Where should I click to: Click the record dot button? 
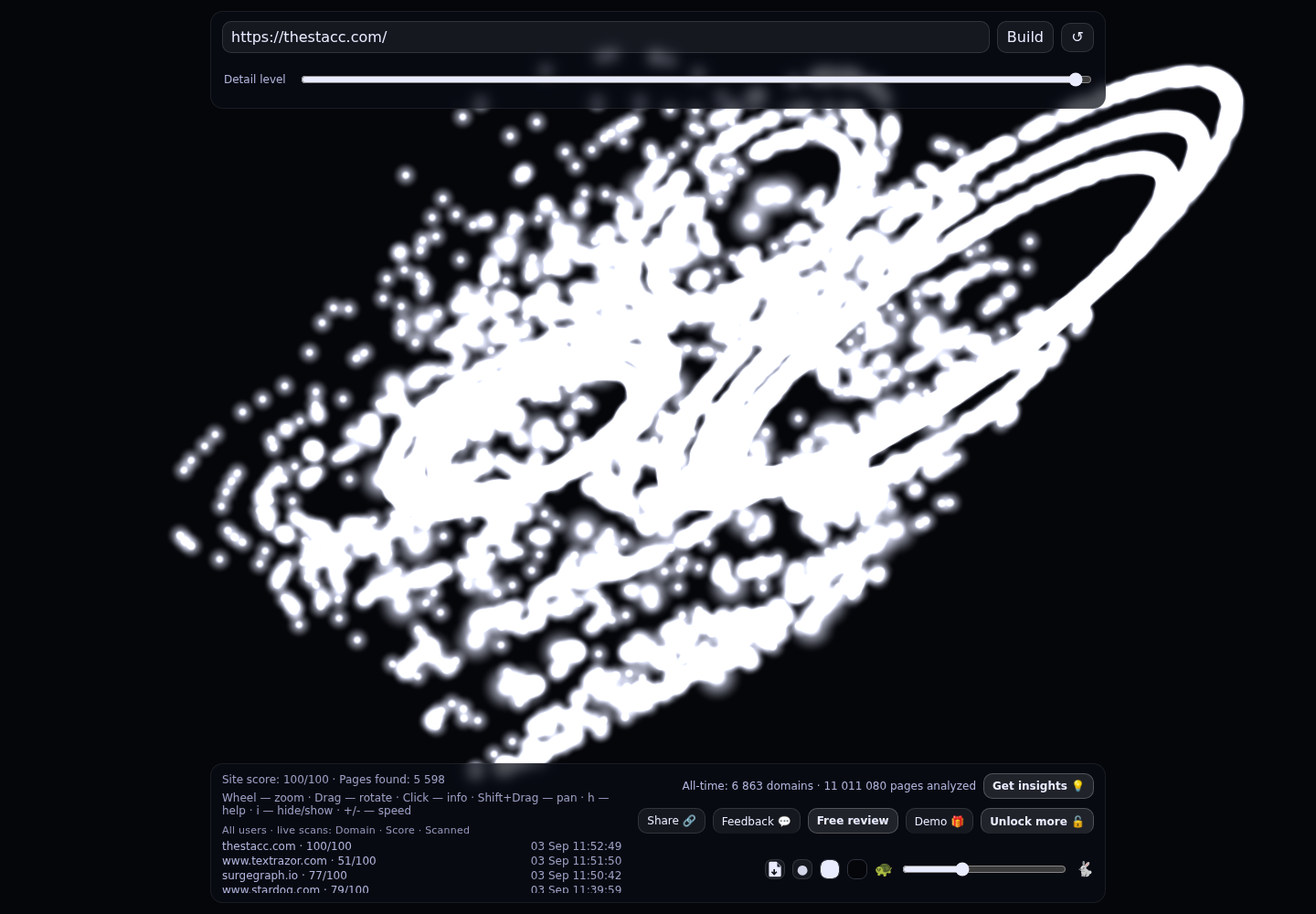click(x=802, y=869)
